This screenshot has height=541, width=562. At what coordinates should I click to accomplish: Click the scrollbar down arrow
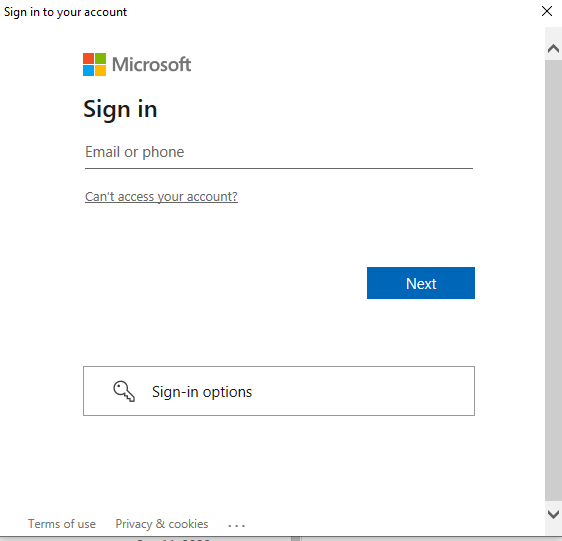pos(553,514)
